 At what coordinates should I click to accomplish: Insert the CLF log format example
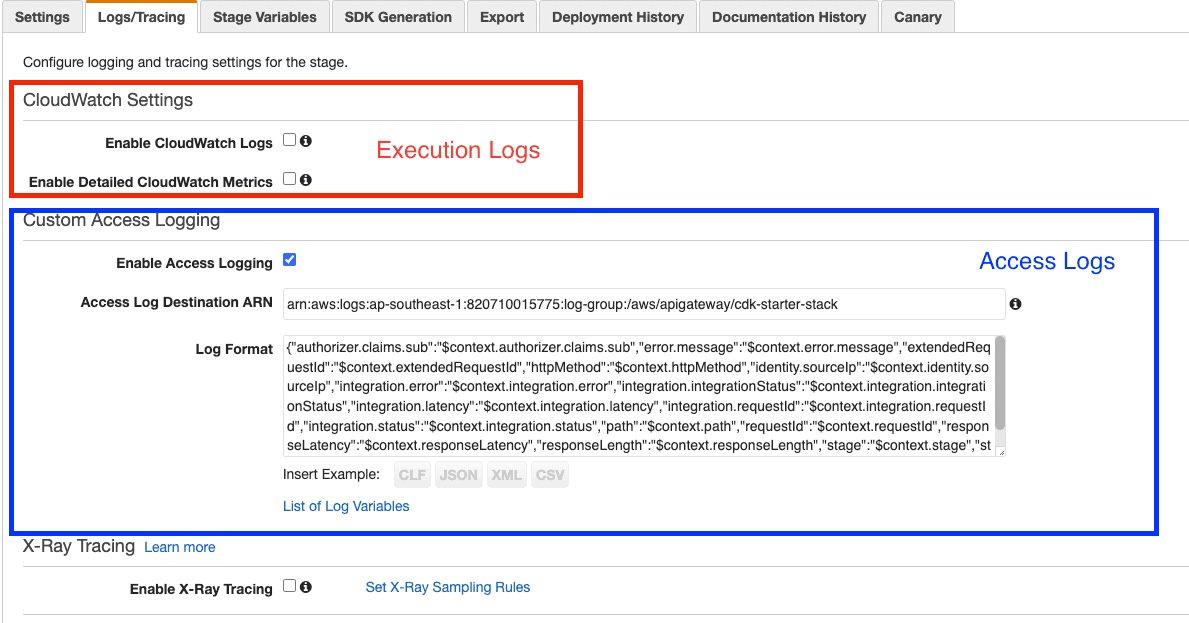pos(411,474)
